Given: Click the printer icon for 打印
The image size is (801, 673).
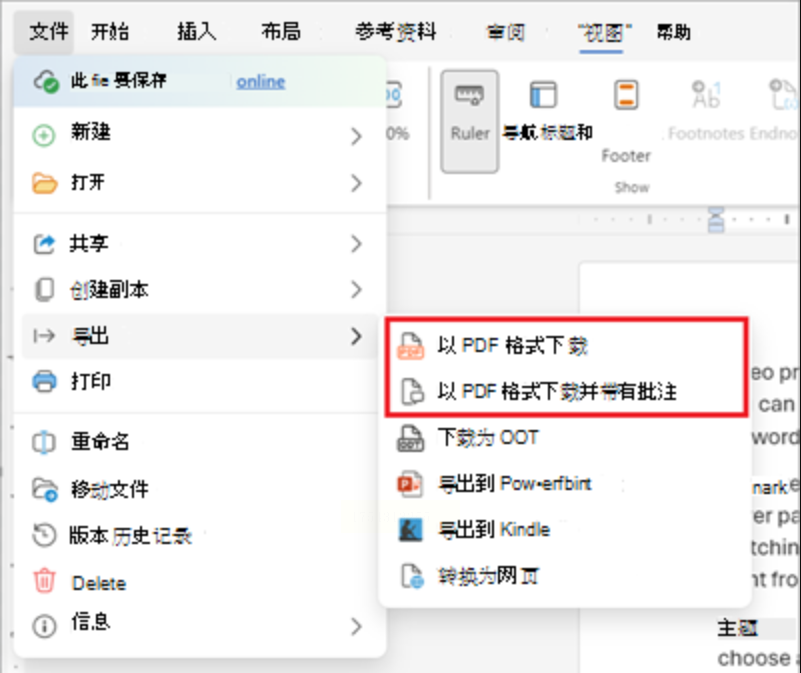Looking at the screenshot, I should [x=44, y=381].
